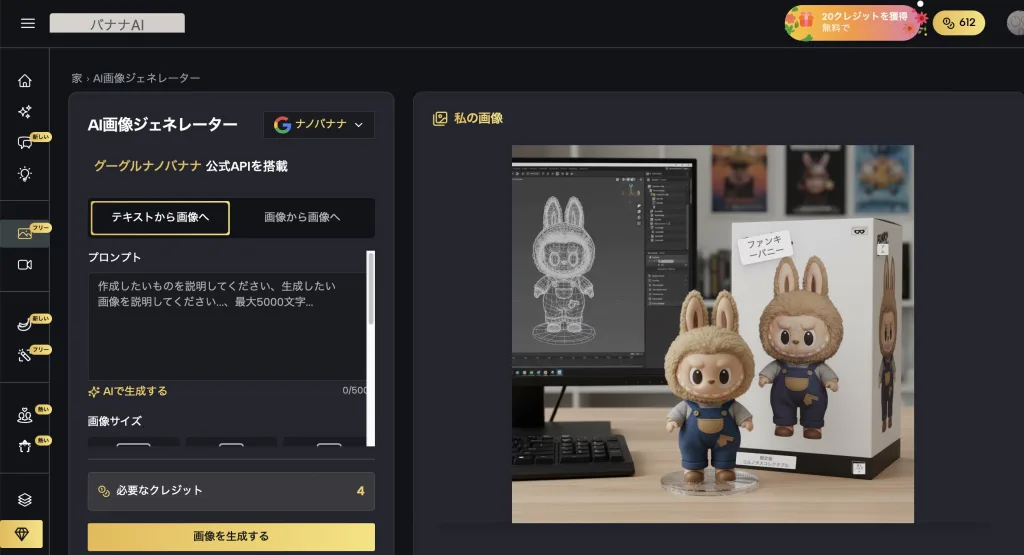Switch to 画像から画像へ tab
The height and width of the screenshot is (555, 1024).
point(302,217)
